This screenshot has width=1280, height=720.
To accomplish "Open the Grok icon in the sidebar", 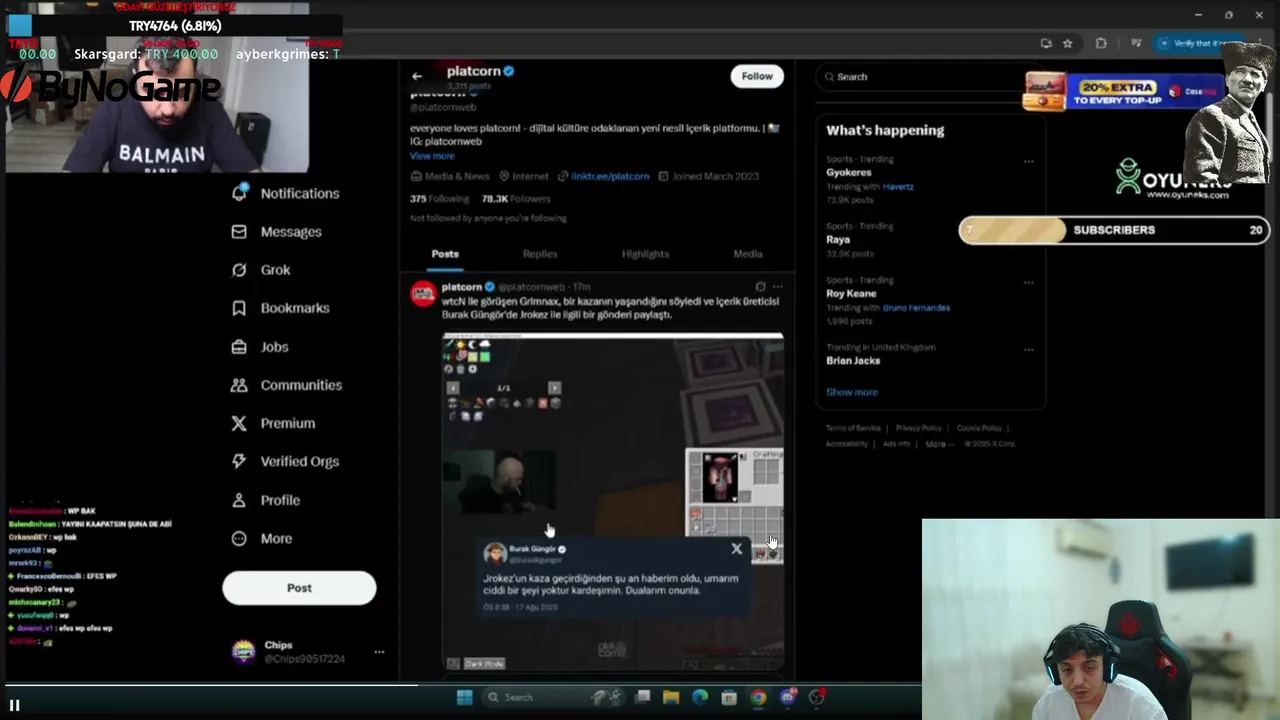I will coord(239,270).
